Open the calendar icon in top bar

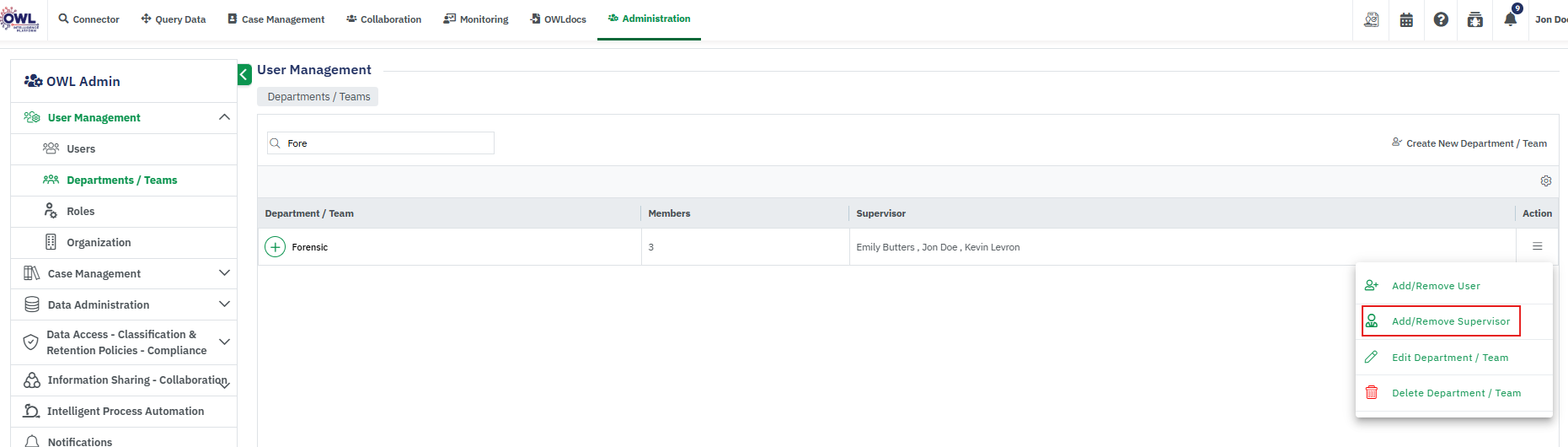click(x=1406, y=19)
